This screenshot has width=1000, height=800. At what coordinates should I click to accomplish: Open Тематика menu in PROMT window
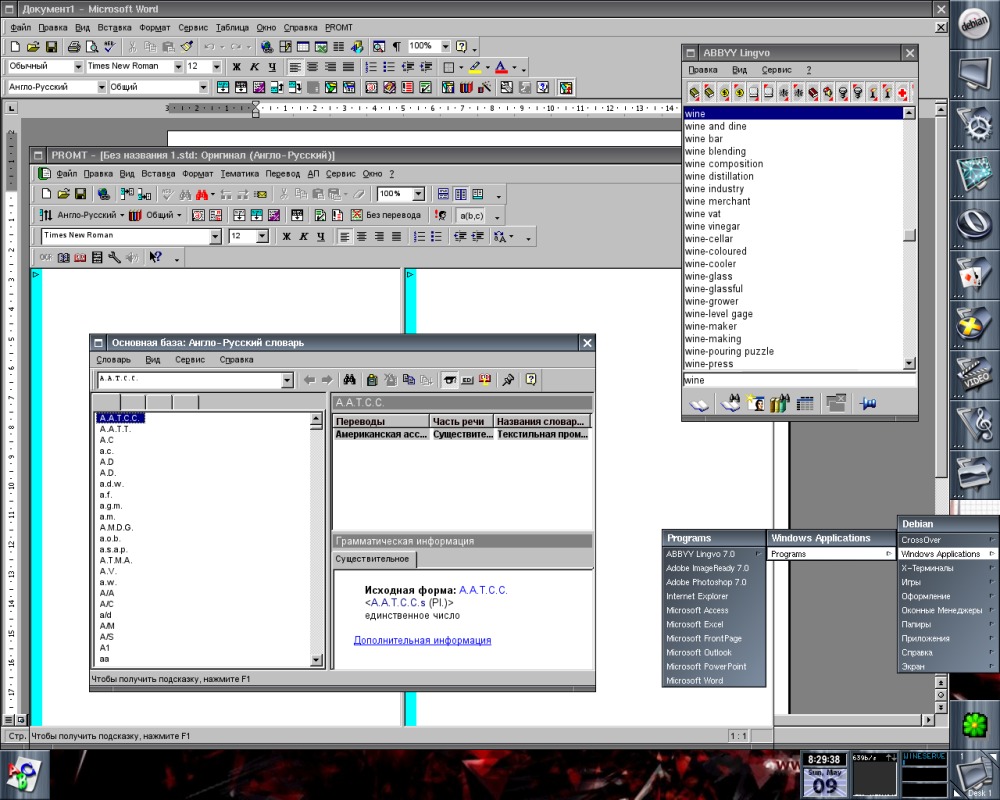(240, 174)
